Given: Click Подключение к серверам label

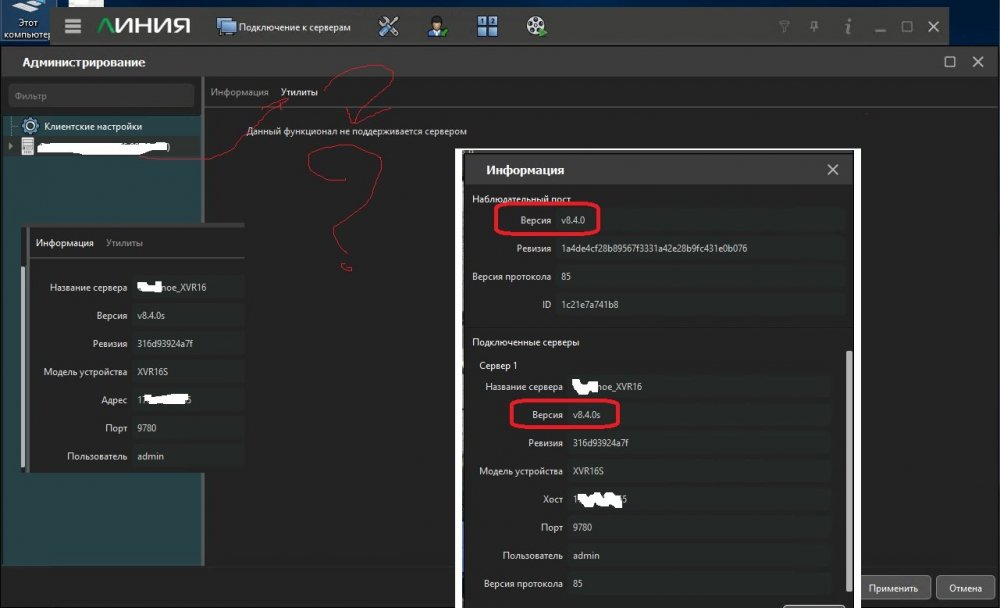Looking at the screenshot, I should [295, 27].
